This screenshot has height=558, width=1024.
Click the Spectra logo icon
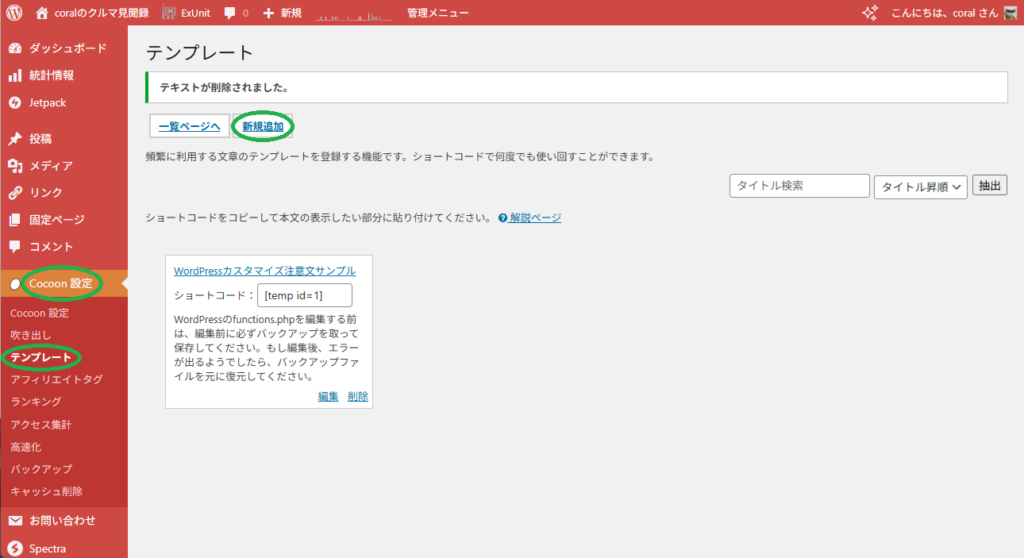pos(15,548)
